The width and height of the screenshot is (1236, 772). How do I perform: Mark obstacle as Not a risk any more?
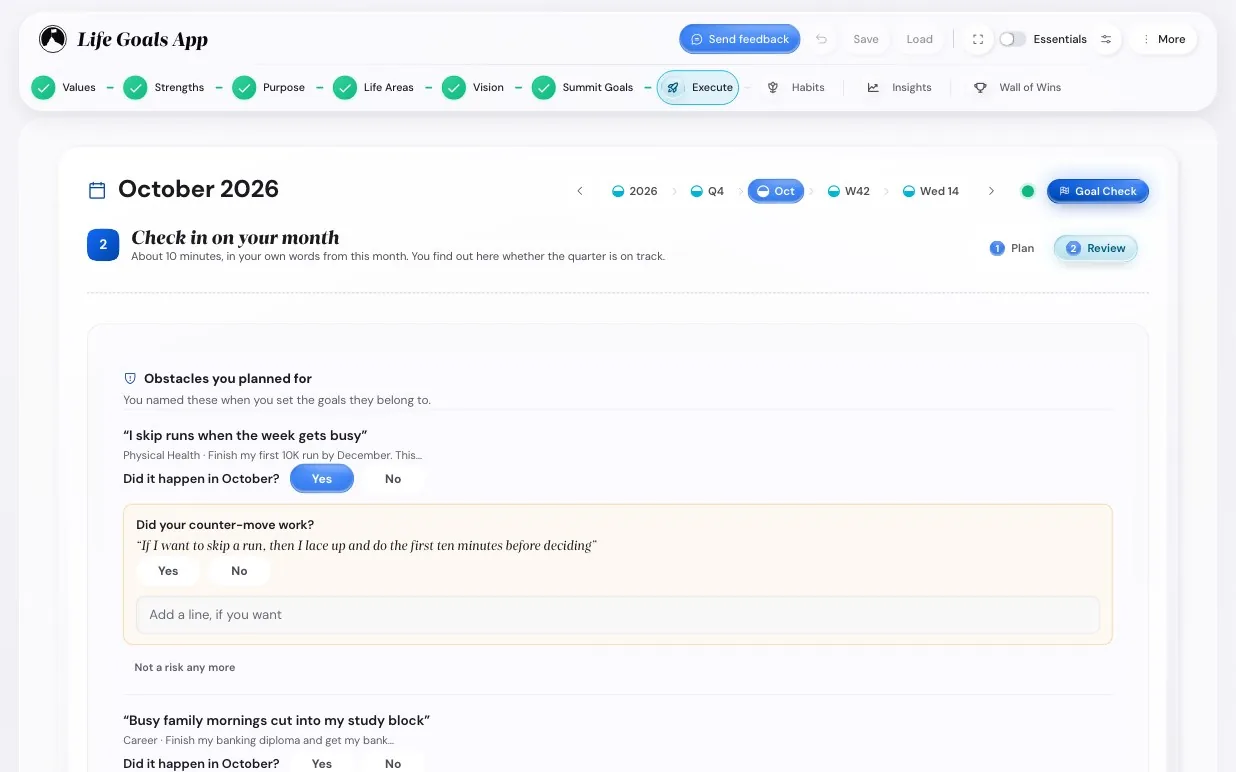point(185,667)
